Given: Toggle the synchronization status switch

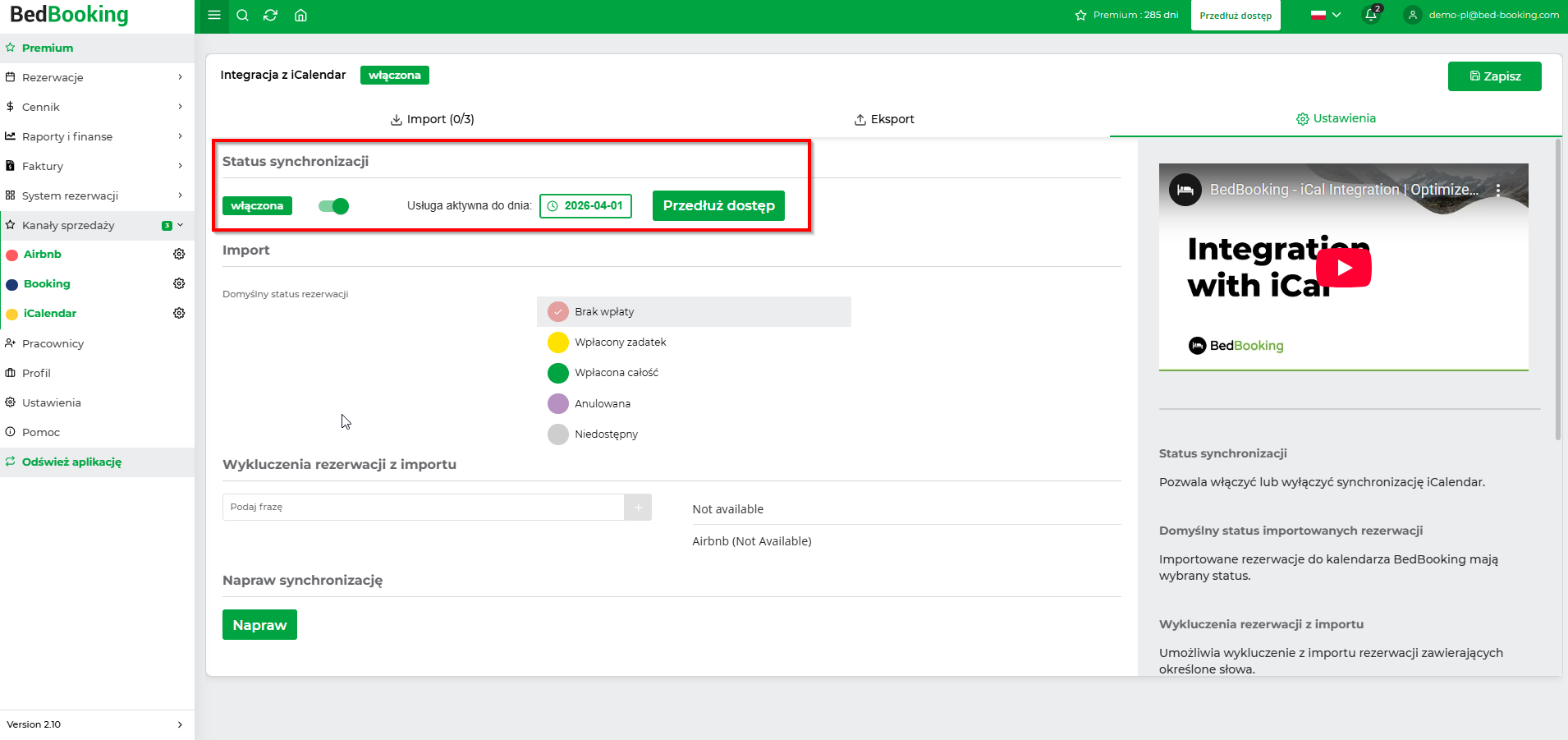Looking at the screenshot, I should [333, 206].
